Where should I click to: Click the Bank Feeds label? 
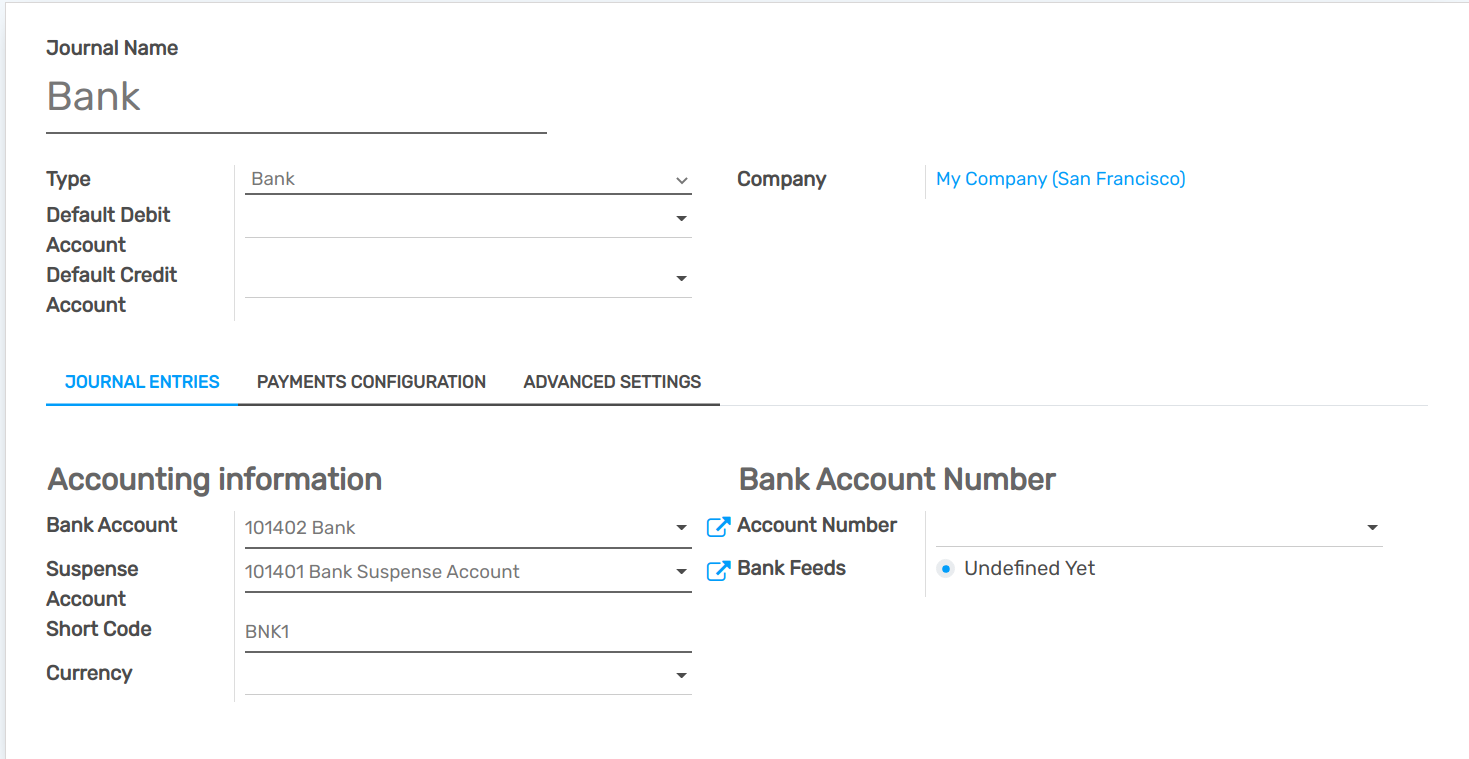790,568
